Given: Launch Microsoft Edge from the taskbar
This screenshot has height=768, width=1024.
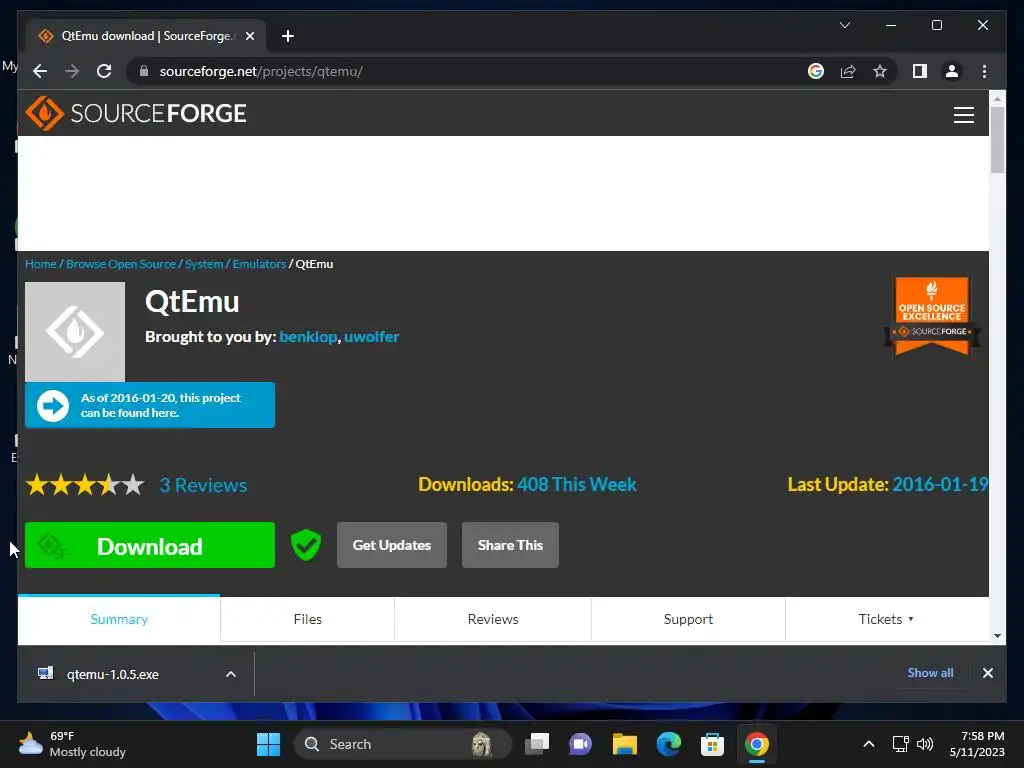Looking at the screenshot, I should click(x=668, y=744).
